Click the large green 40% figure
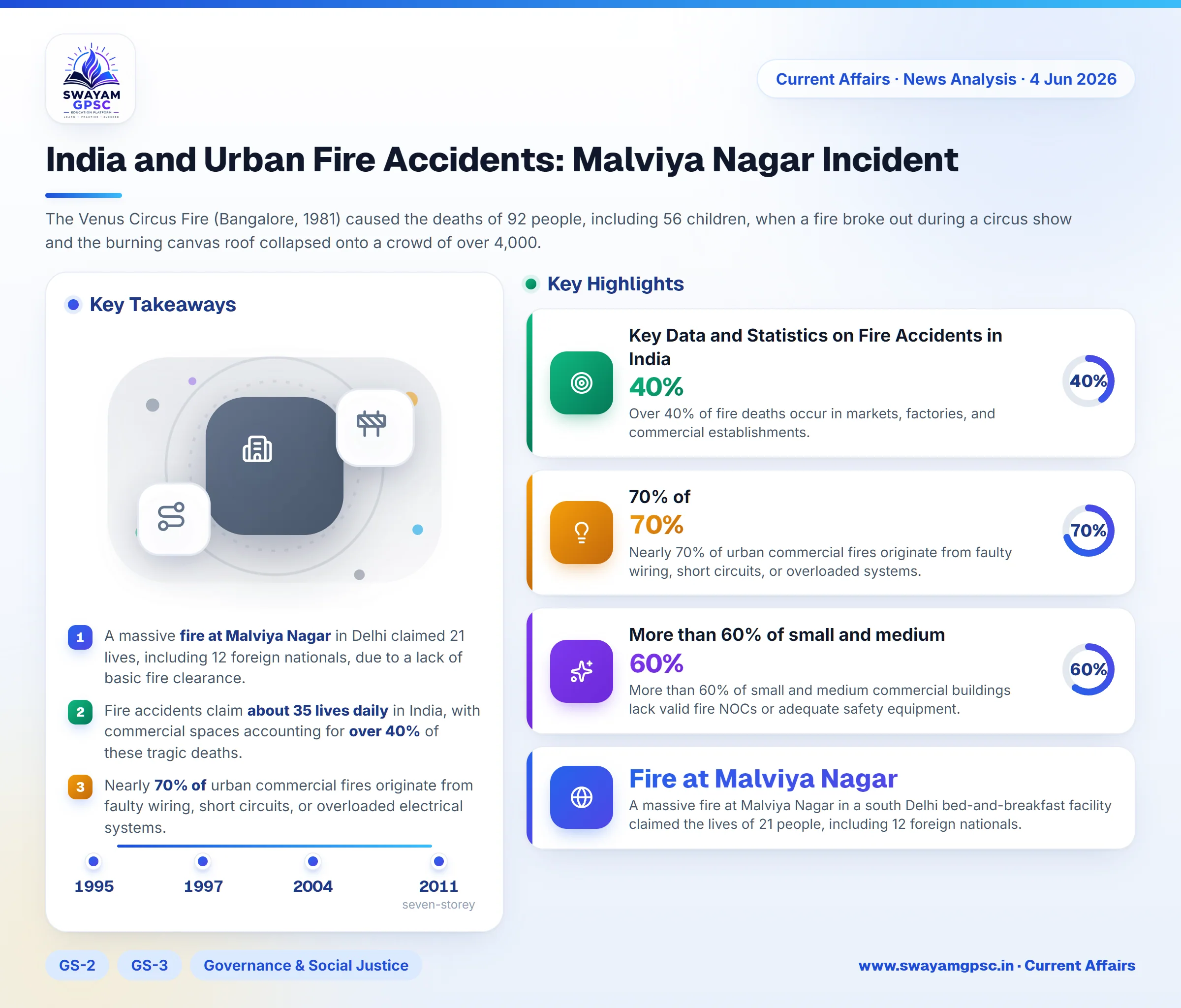 (x=656, y=386)
